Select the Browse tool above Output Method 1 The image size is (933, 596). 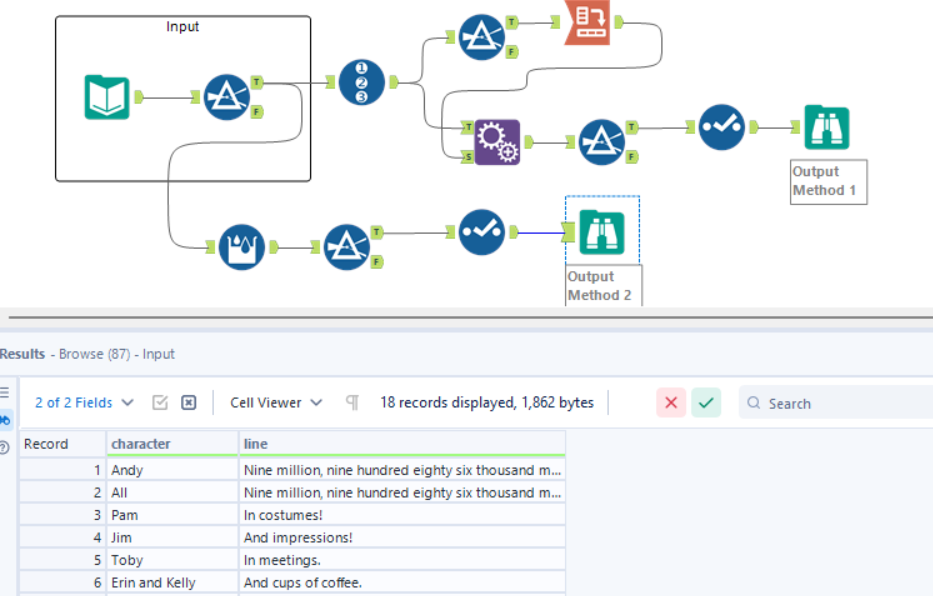[826, 127]
